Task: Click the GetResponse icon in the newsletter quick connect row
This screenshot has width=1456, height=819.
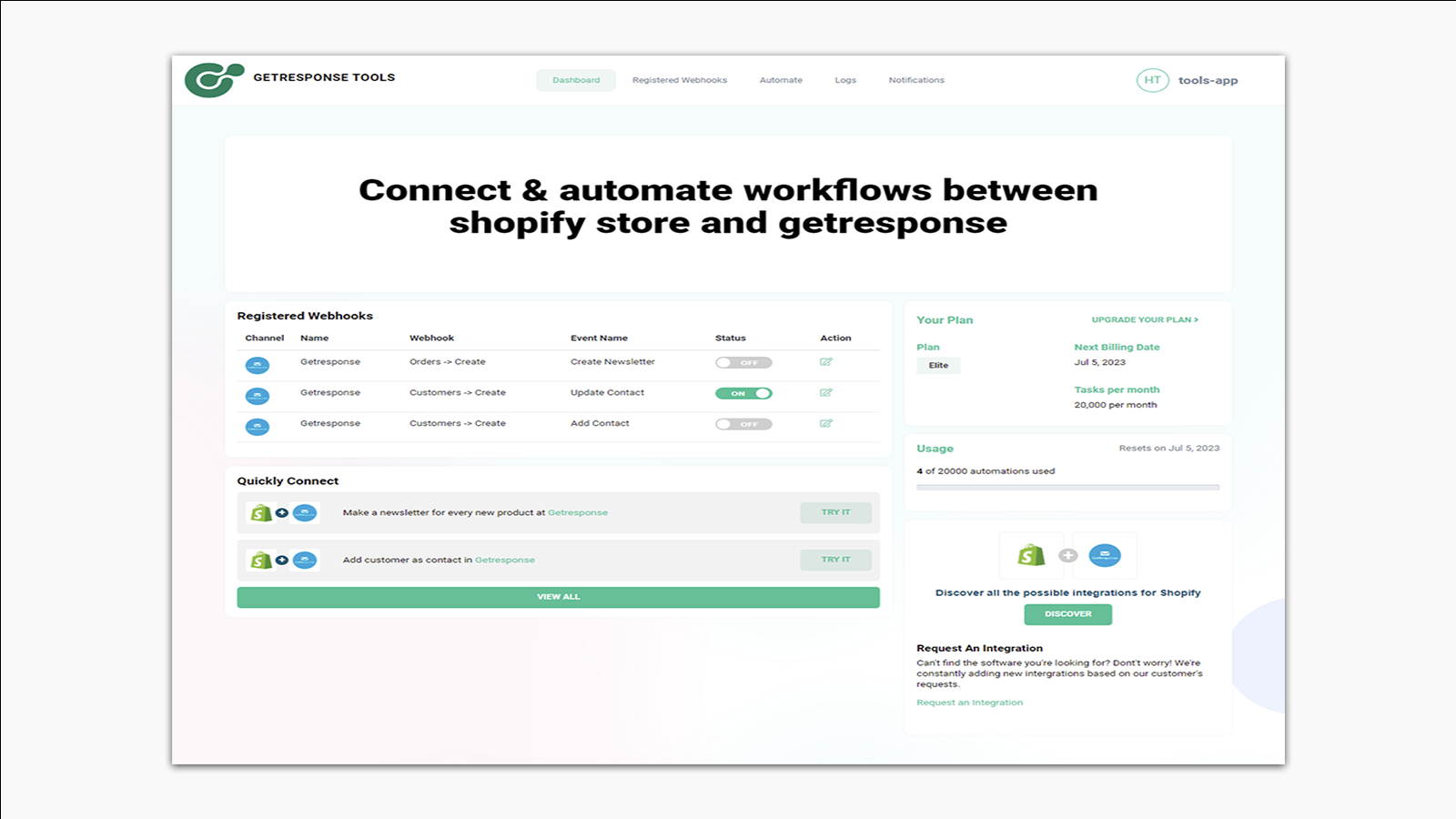Action: 305,513
